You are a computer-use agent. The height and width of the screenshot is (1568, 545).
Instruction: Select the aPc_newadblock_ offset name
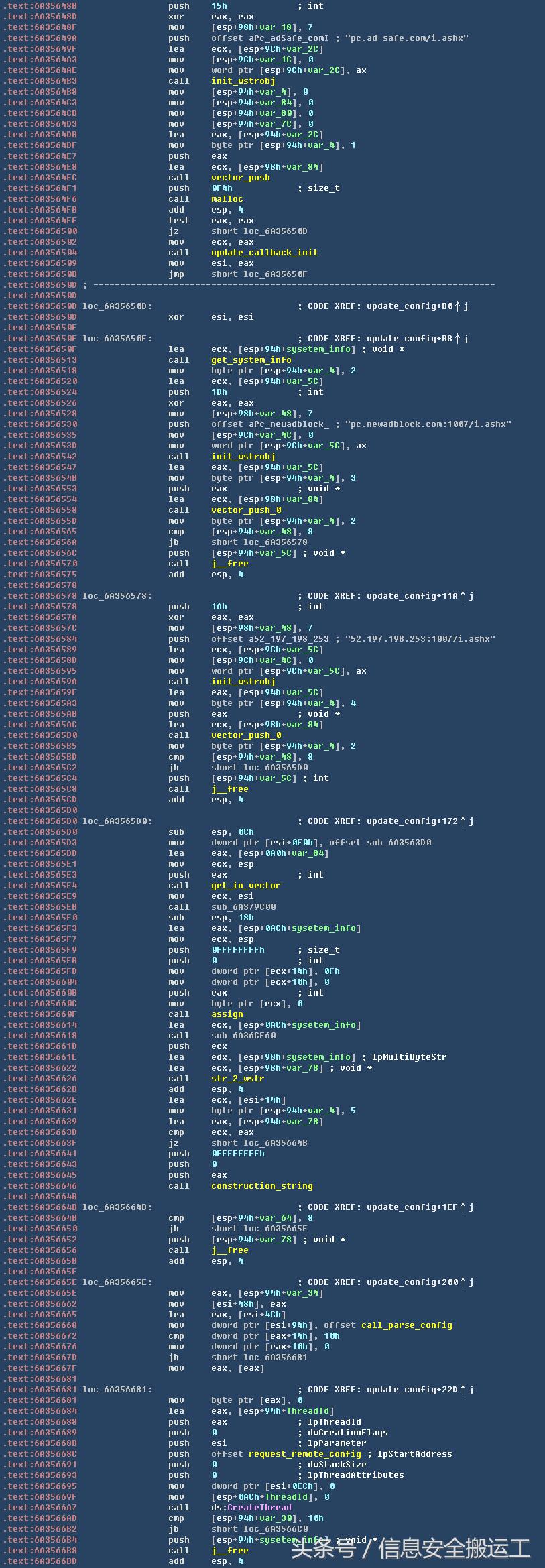click(x=289, y=424)
